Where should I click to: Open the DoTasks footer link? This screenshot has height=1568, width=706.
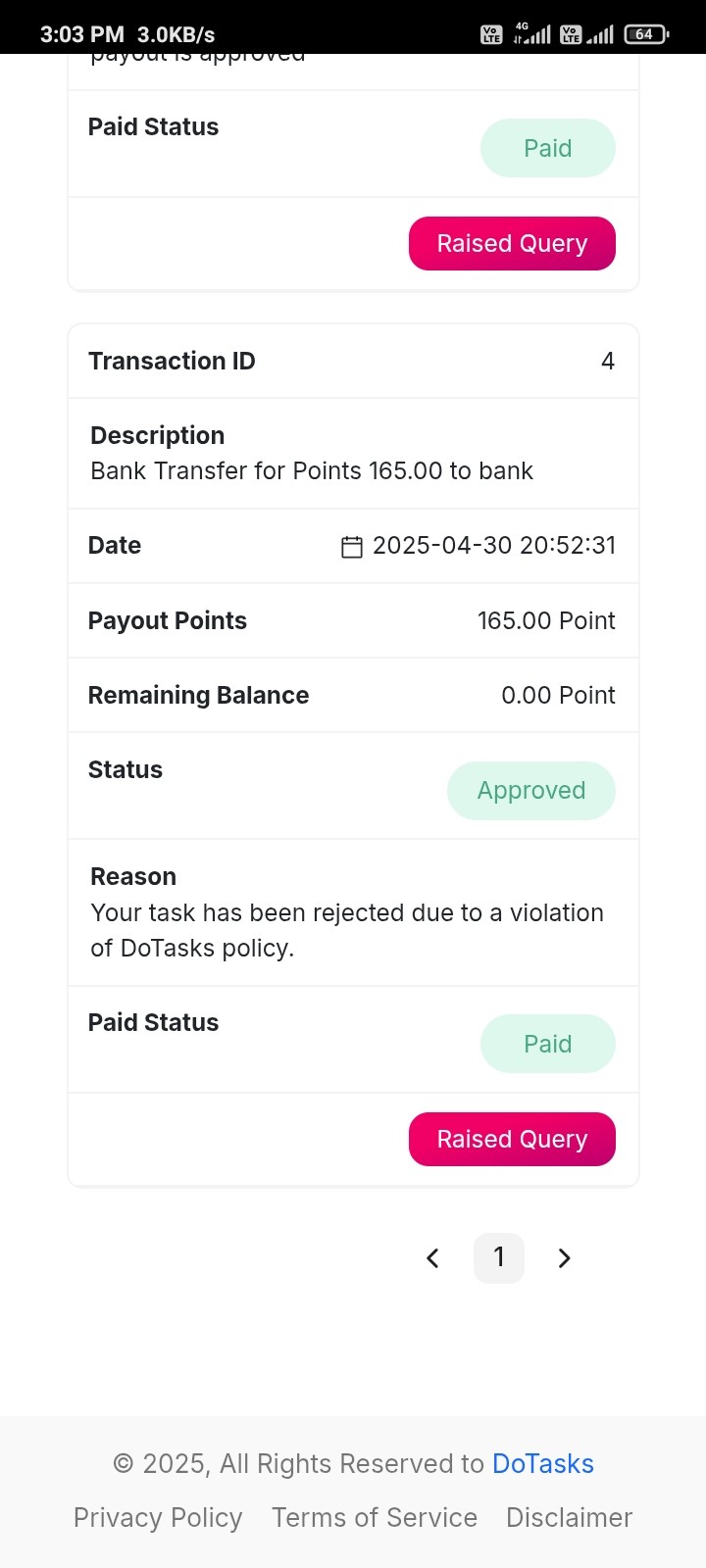coord(543,1463)
